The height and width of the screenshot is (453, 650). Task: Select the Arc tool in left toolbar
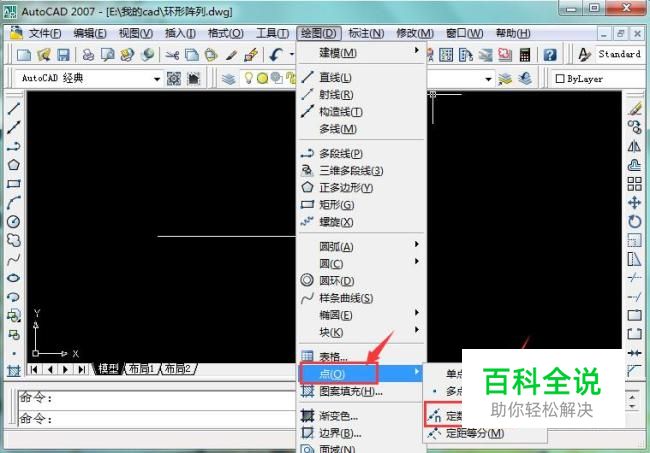coord(14,203)
